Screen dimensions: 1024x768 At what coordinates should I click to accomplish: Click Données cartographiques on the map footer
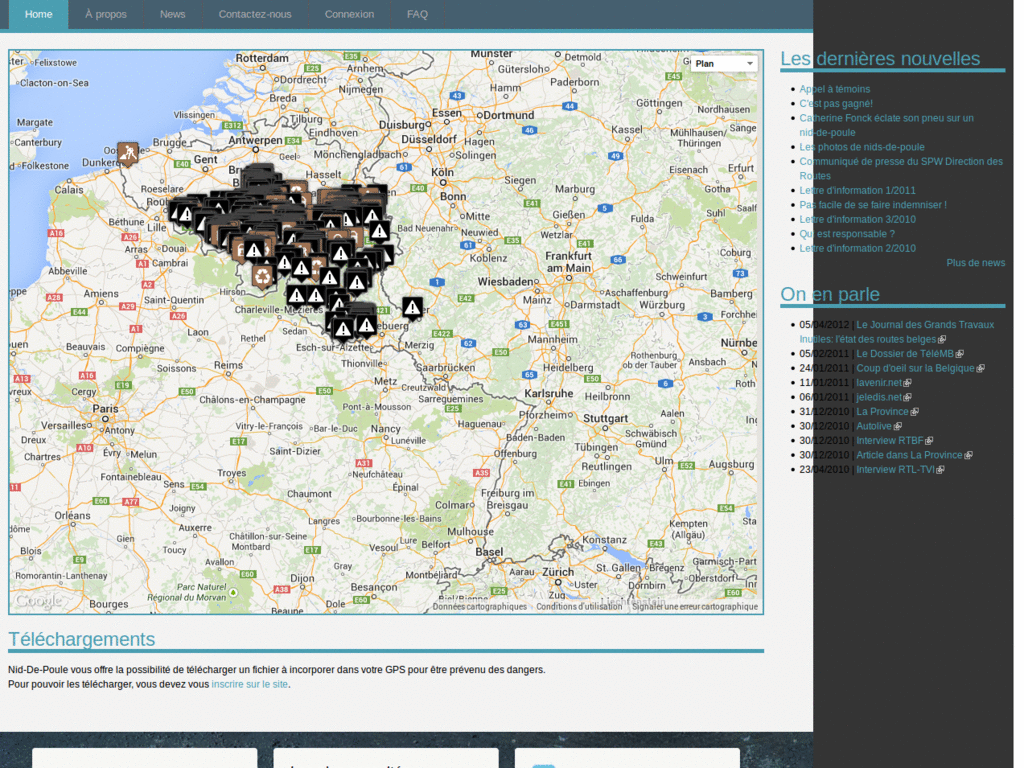[479, 607]
